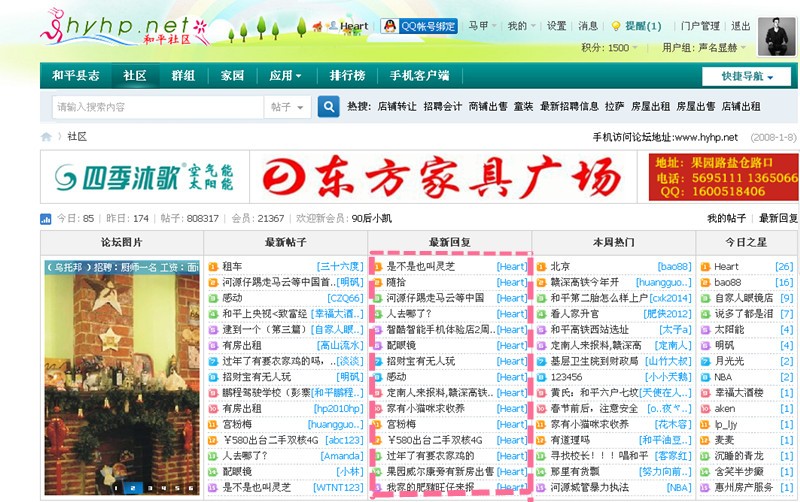Click rank icon beside 北京 in 本周热门

pyautogui.click(x=541, y=267)
